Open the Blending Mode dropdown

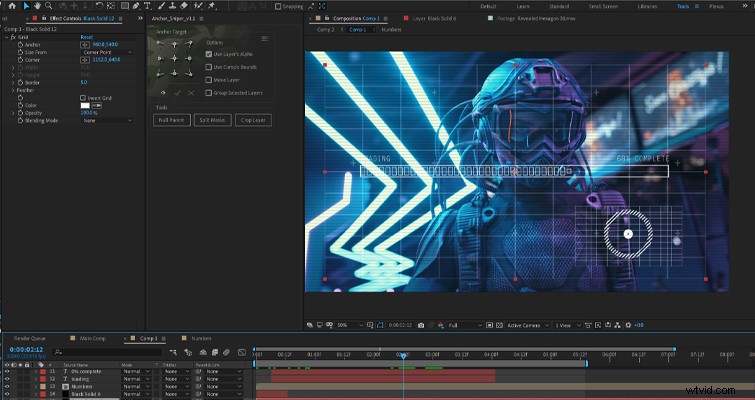(107, 120)
